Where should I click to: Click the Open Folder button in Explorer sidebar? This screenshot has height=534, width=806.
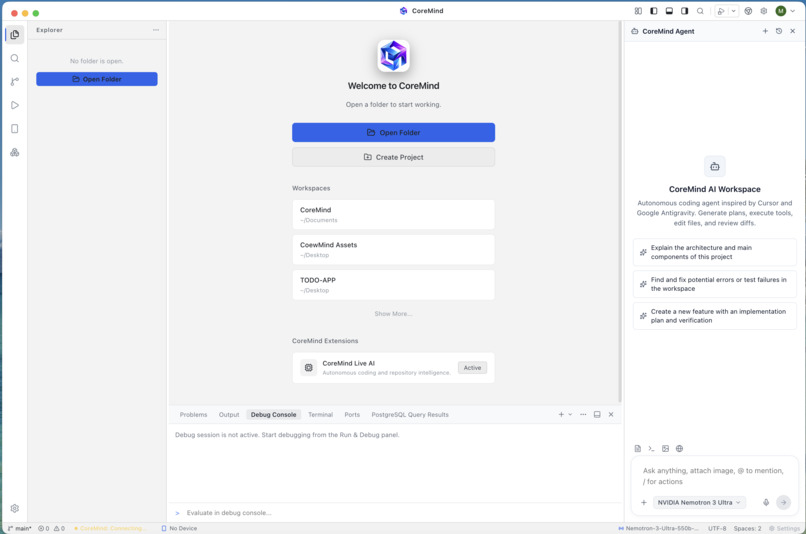(x=97, y=79)
